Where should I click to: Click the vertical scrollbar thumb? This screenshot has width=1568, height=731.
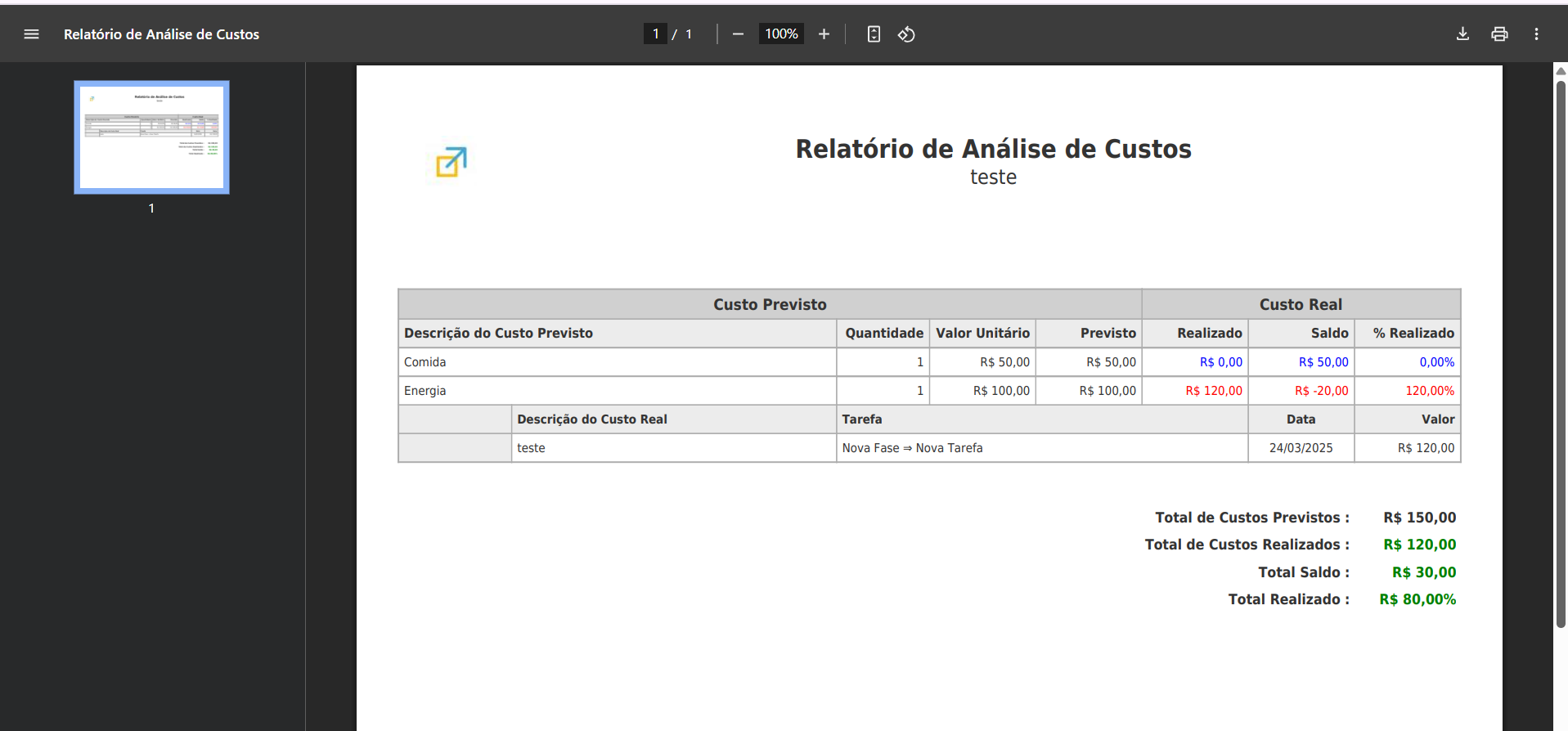tap(1561, 353)
